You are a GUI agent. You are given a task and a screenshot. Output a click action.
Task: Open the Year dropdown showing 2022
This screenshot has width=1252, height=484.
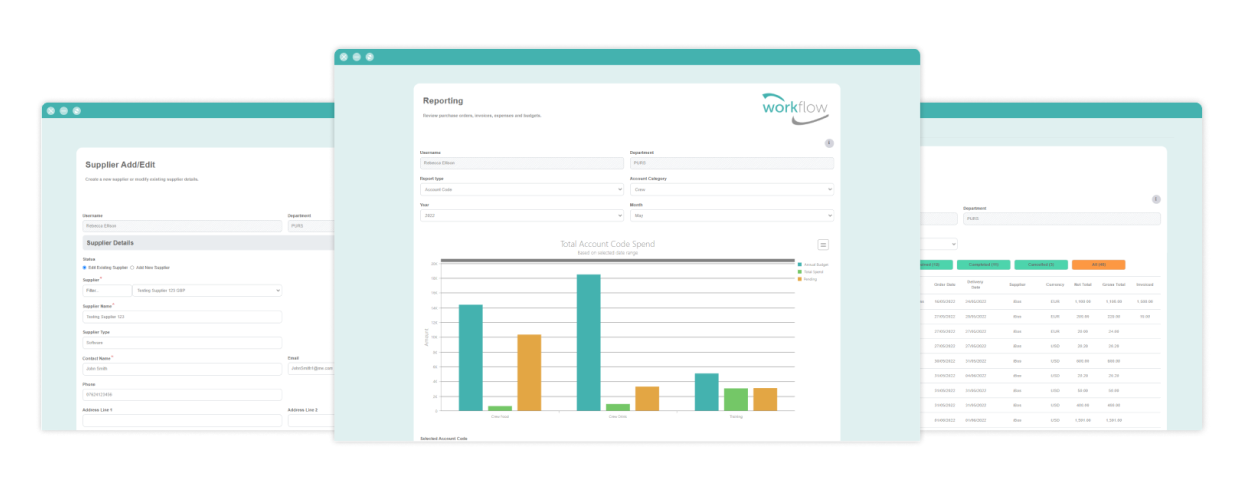(521, 215)
